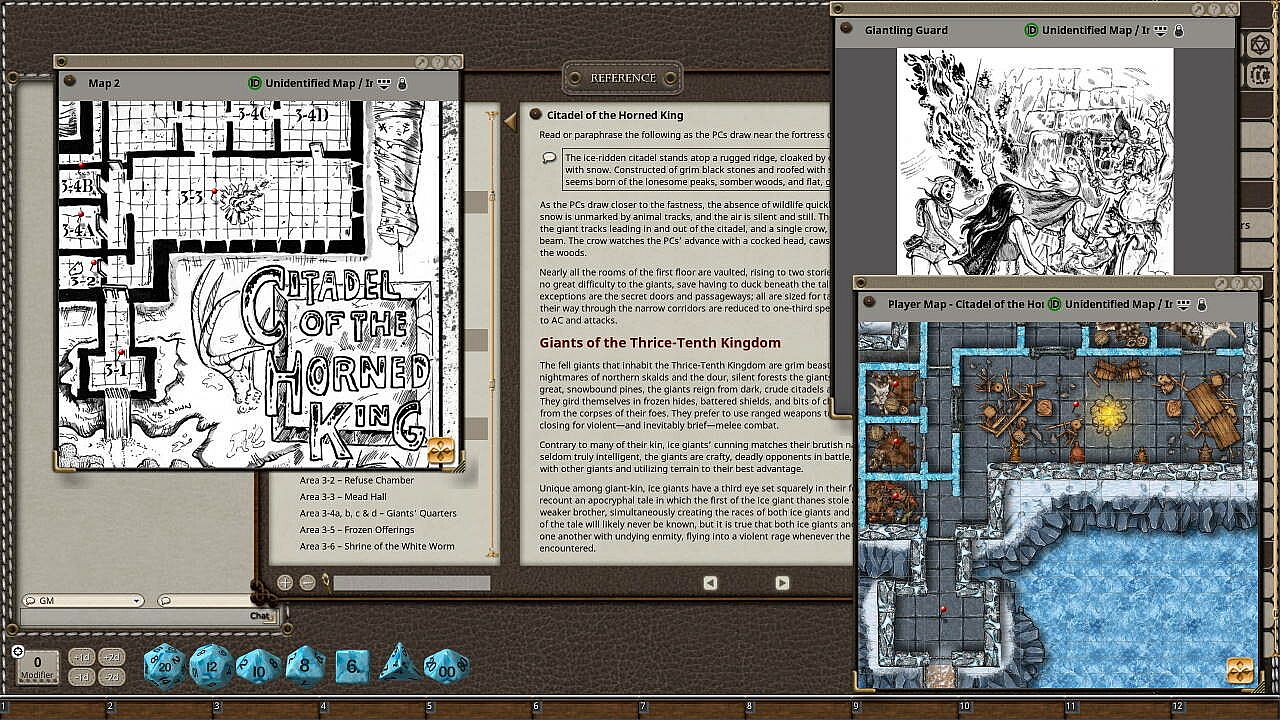
Task: Click hotkey bar slot 7
Action: pyautogui.click(x=694, y=708)
